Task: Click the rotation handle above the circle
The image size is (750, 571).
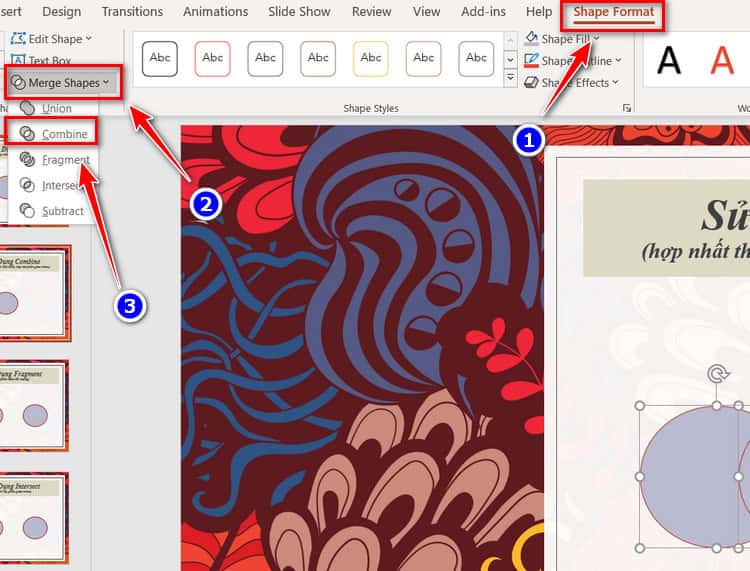Action: click(x=717, y=373)
